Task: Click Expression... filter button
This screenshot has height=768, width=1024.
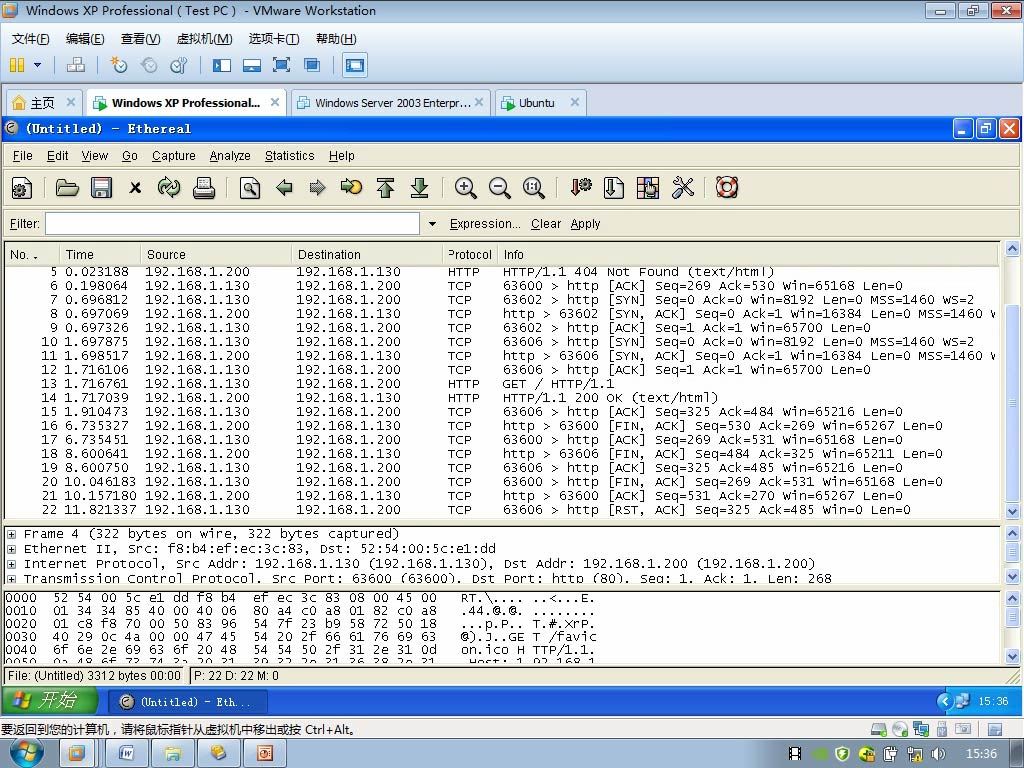Action: [485, 224]
